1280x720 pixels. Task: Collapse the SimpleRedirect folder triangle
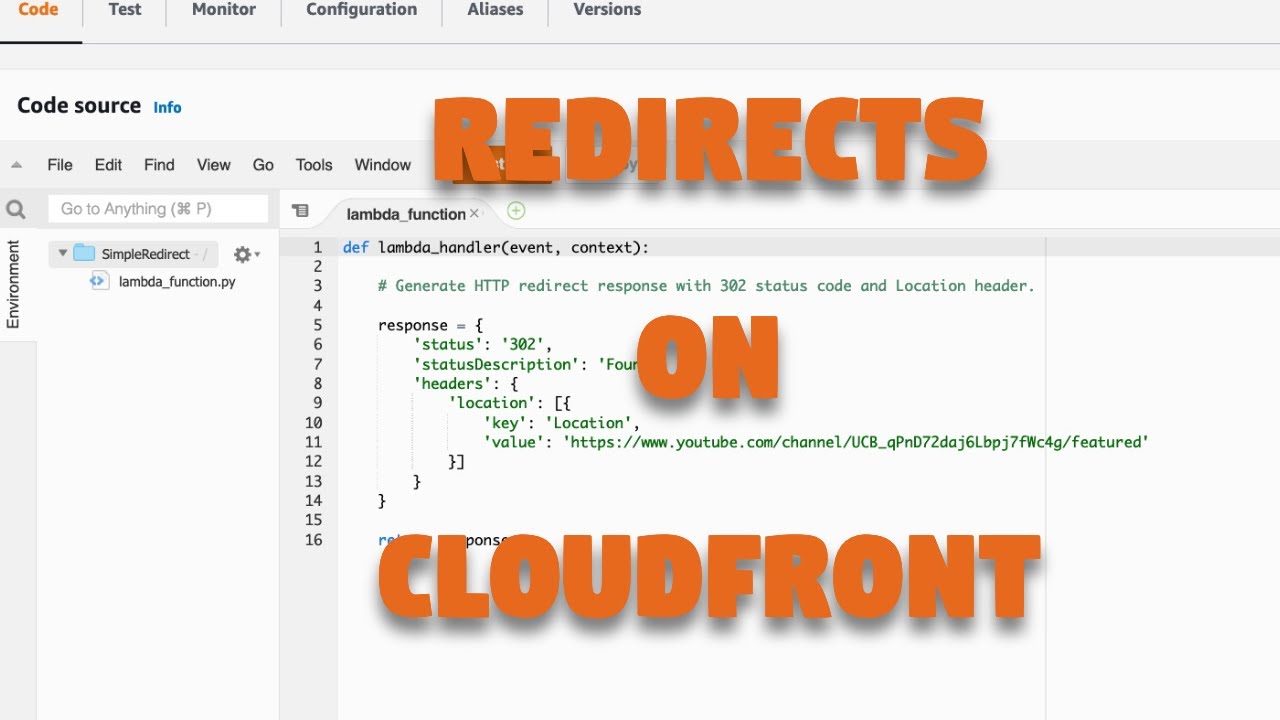pyautogui.click(x=62, y=254)
